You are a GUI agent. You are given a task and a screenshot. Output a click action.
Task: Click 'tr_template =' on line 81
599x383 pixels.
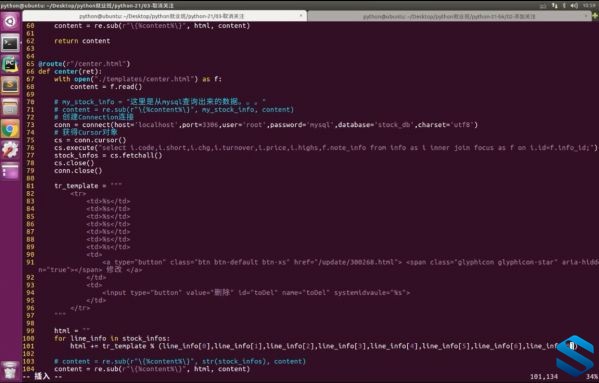(88, 186)
